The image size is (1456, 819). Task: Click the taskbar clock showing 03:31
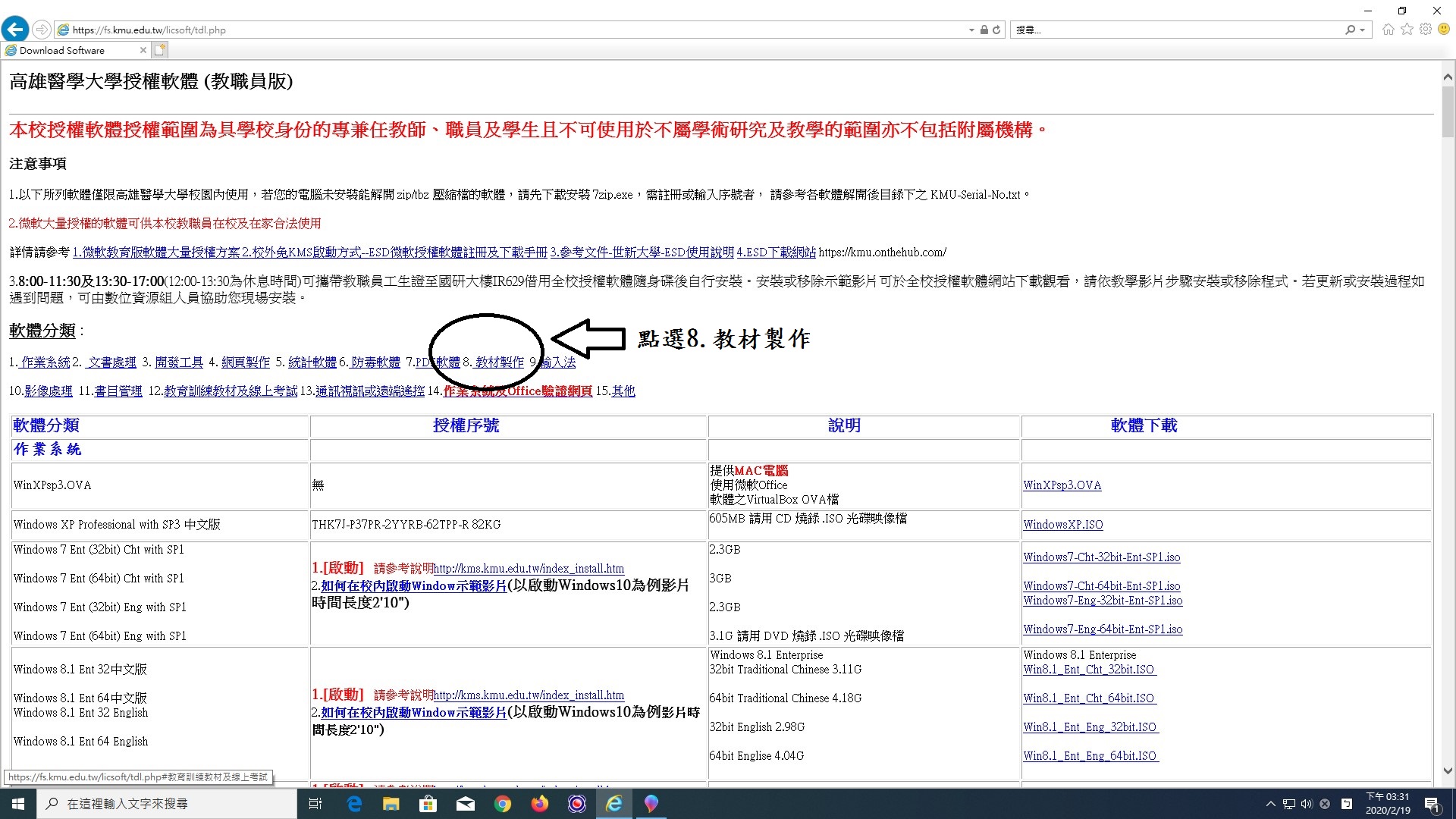[x=1388, y=804]
